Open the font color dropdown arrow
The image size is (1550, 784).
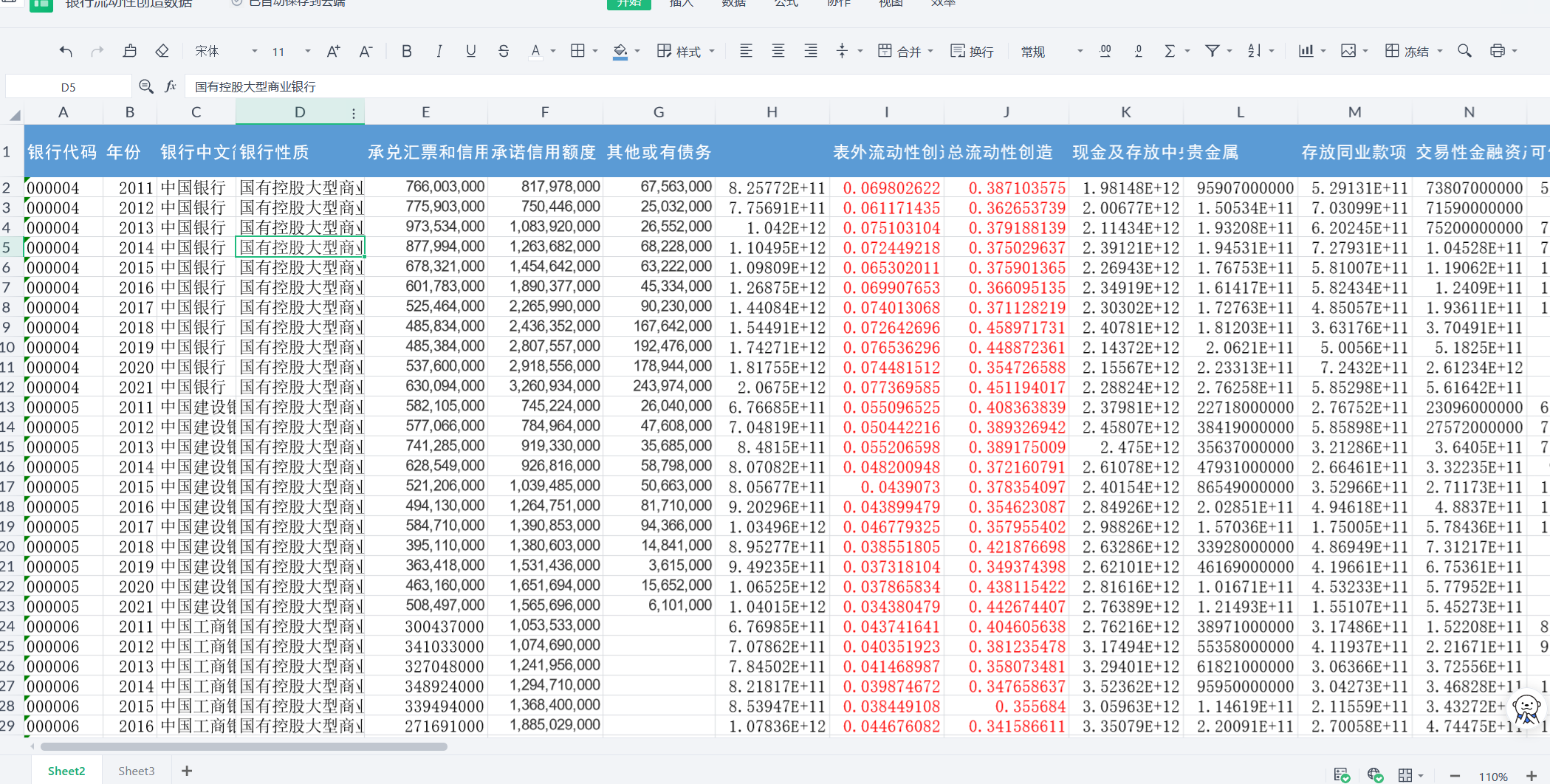(x=553, y=51)
